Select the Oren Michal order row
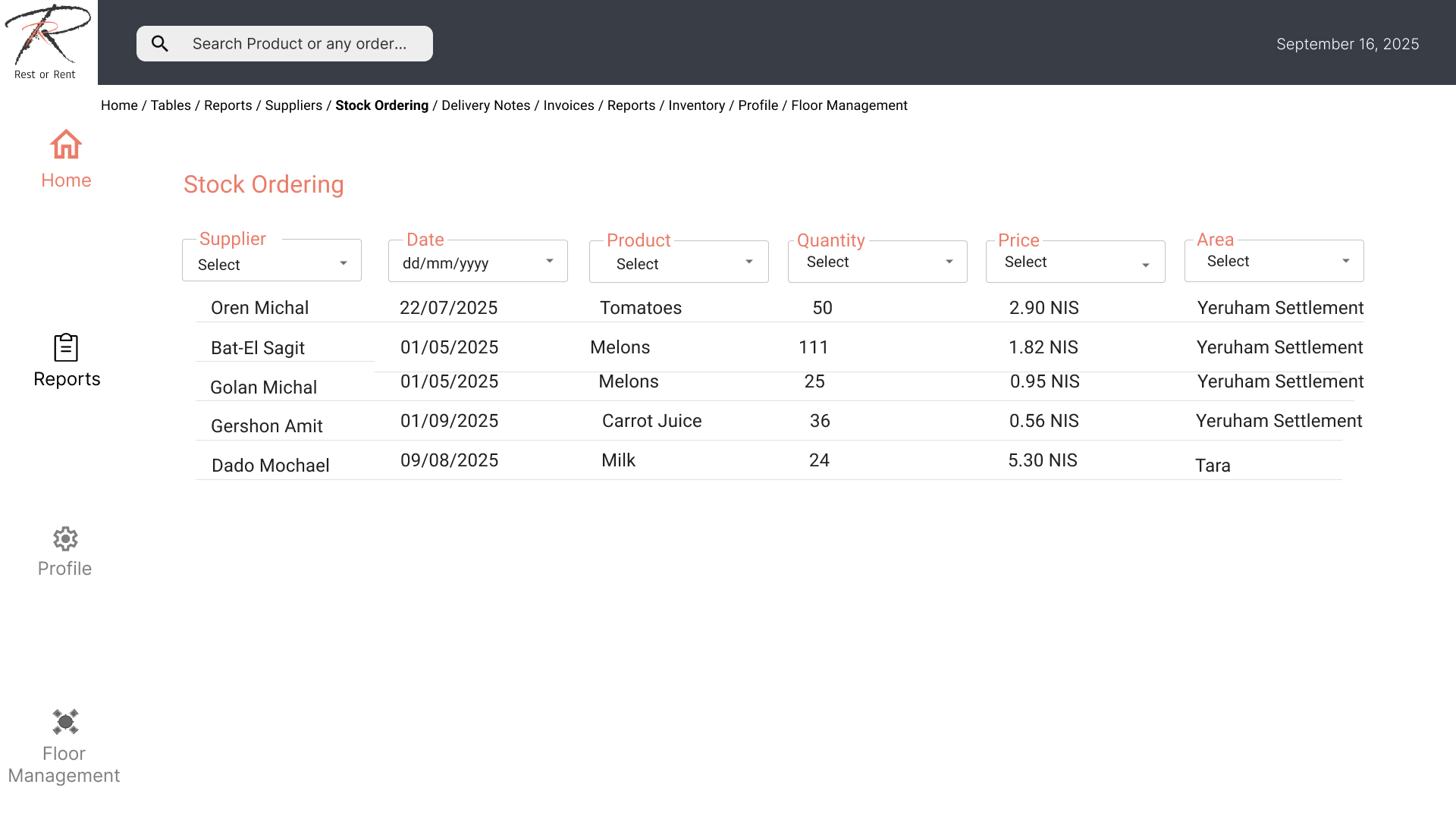Screen dimensions: 1456x819 pyautogui.click(x=260, y=308)
